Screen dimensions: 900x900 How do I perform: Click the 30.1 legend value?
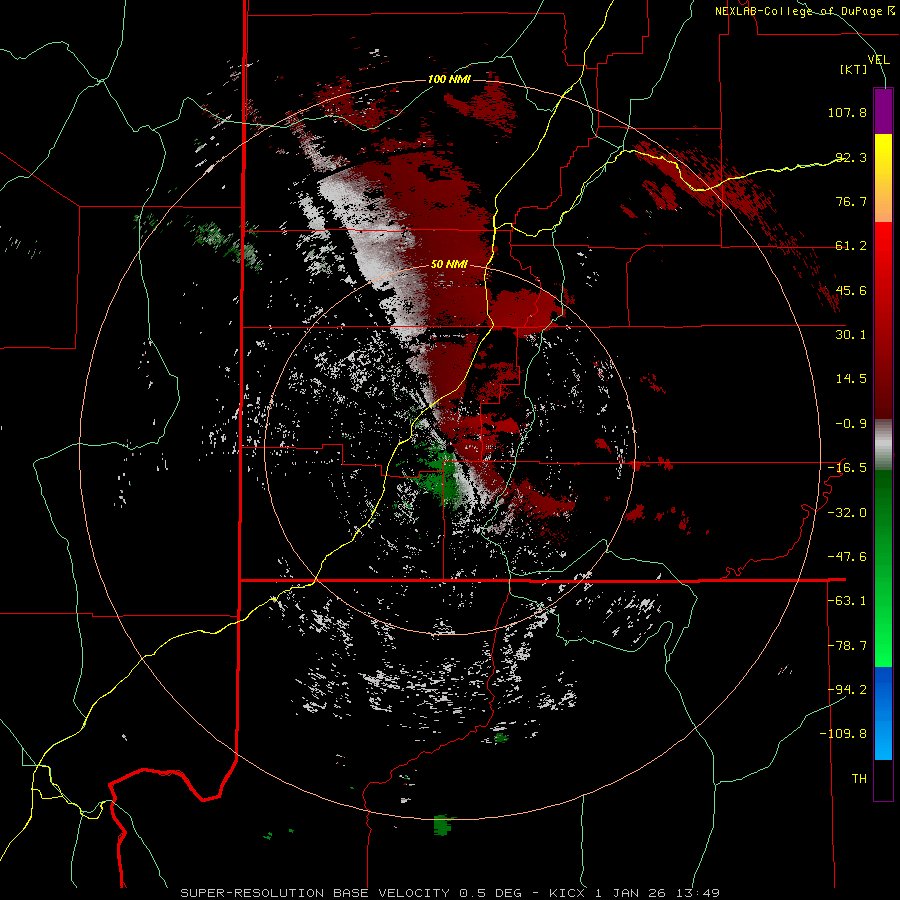click(851, 335)
